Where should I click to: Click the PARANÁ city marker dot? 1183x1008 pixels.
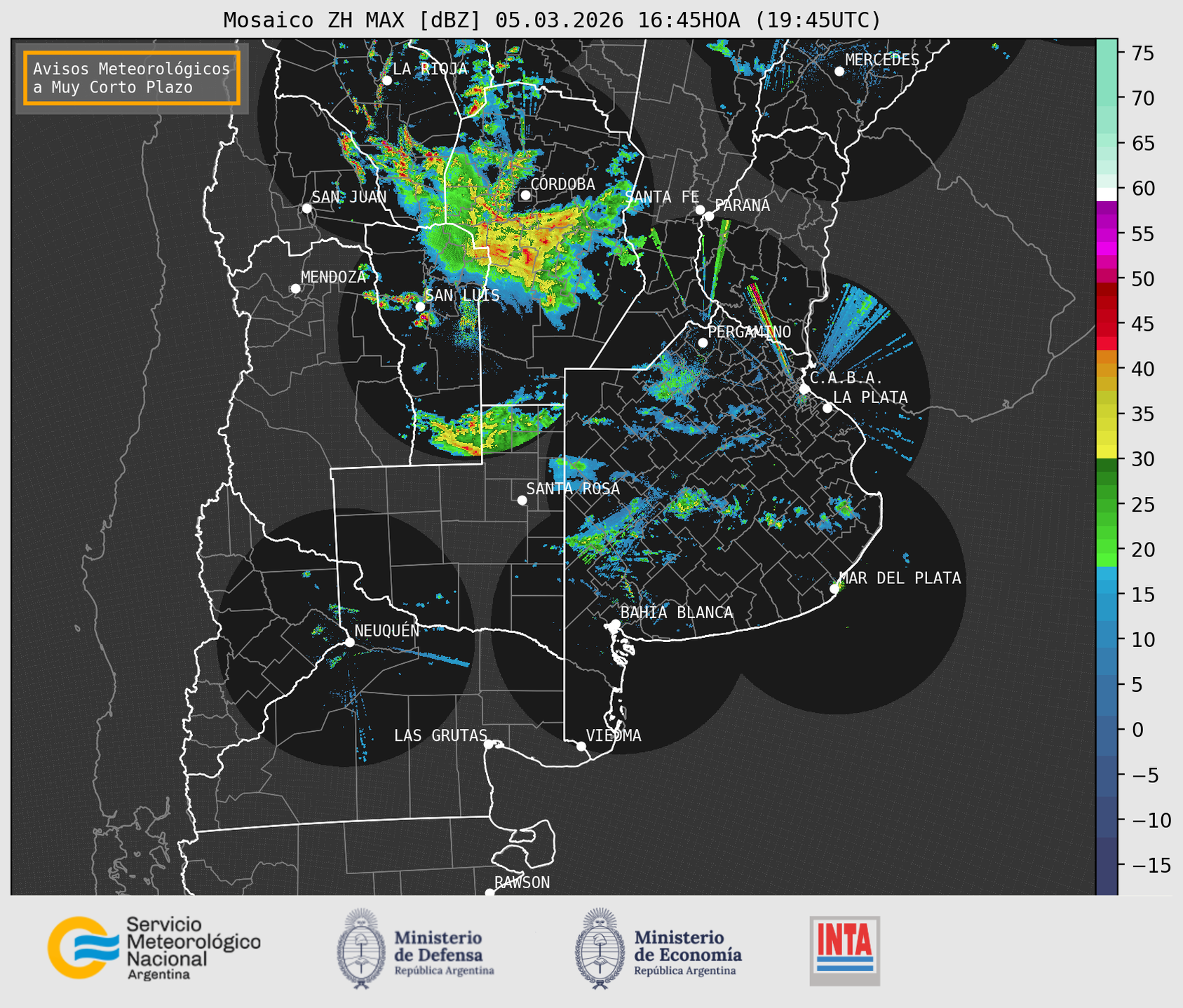click(x=709, y=216)
